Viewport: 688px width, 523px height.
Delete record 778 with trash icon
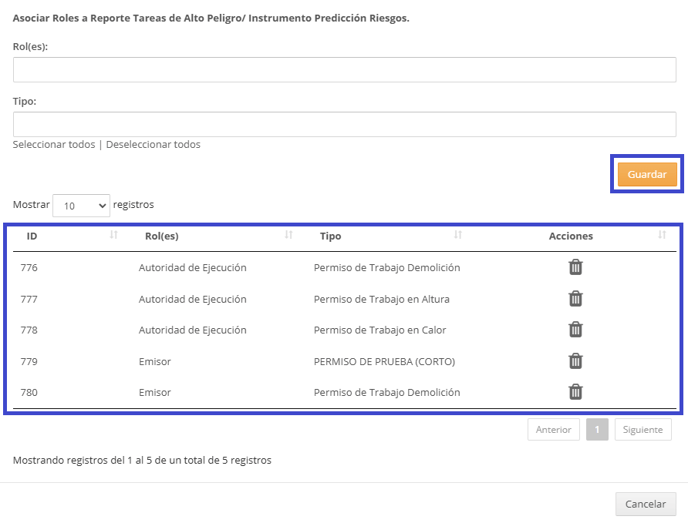click(575, 329)
